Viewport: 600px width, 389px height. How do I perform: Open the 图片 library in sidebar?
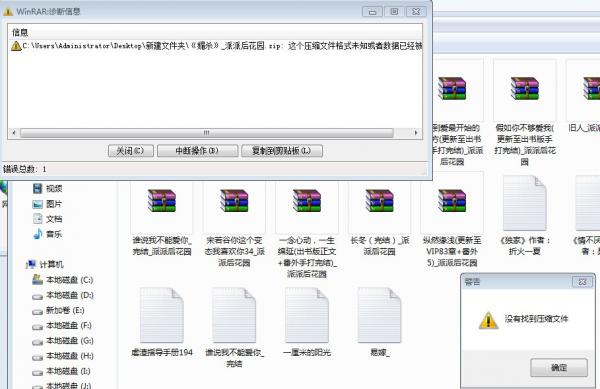[47, 204]
